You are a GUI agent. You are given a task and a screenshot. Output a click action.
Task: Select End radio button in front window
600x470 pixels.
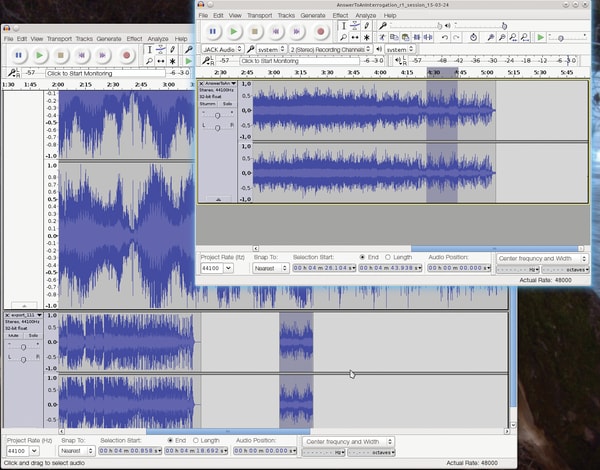[362, 257]
